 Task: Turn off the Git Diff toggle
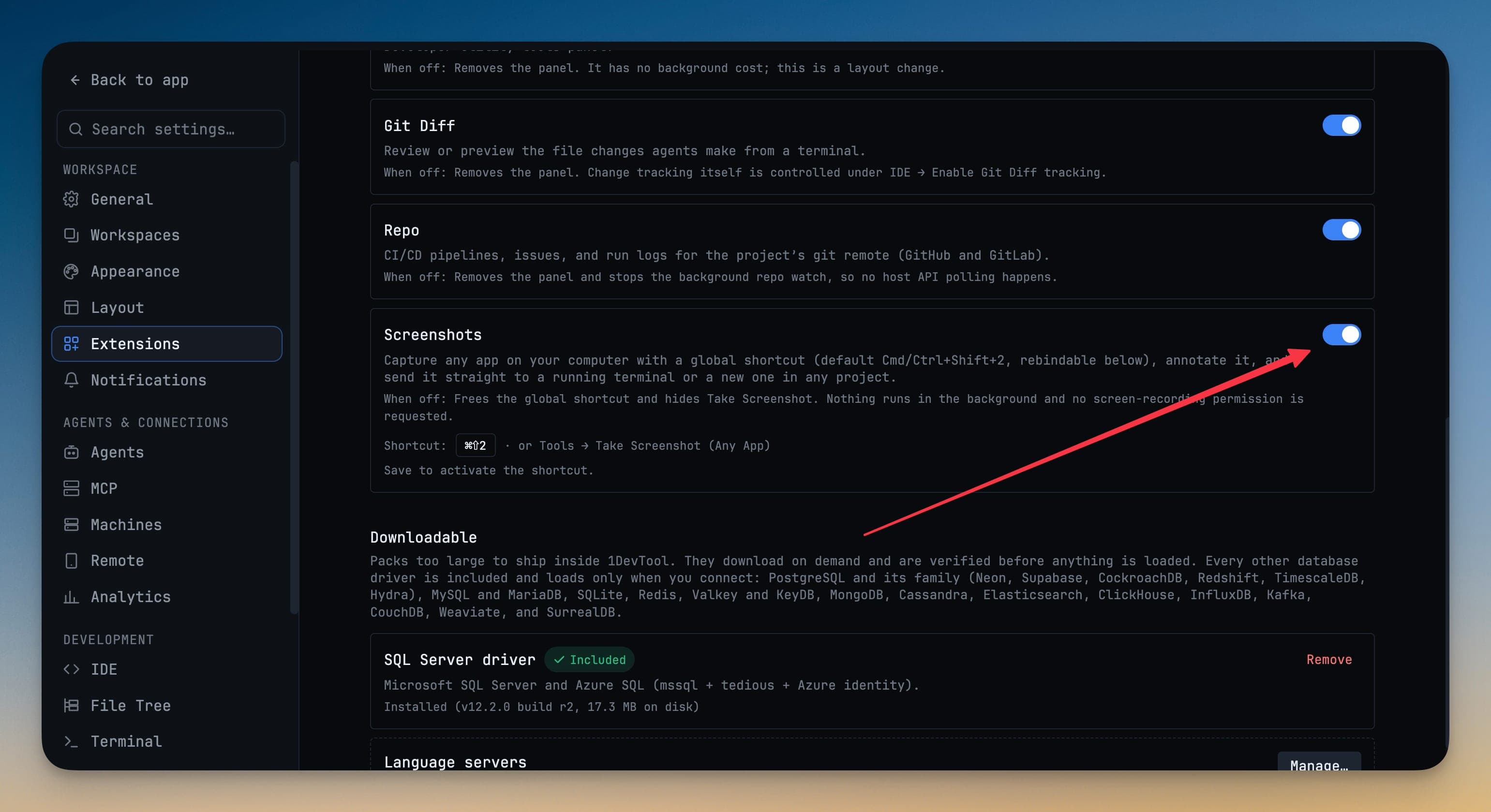click(1341, 126)
